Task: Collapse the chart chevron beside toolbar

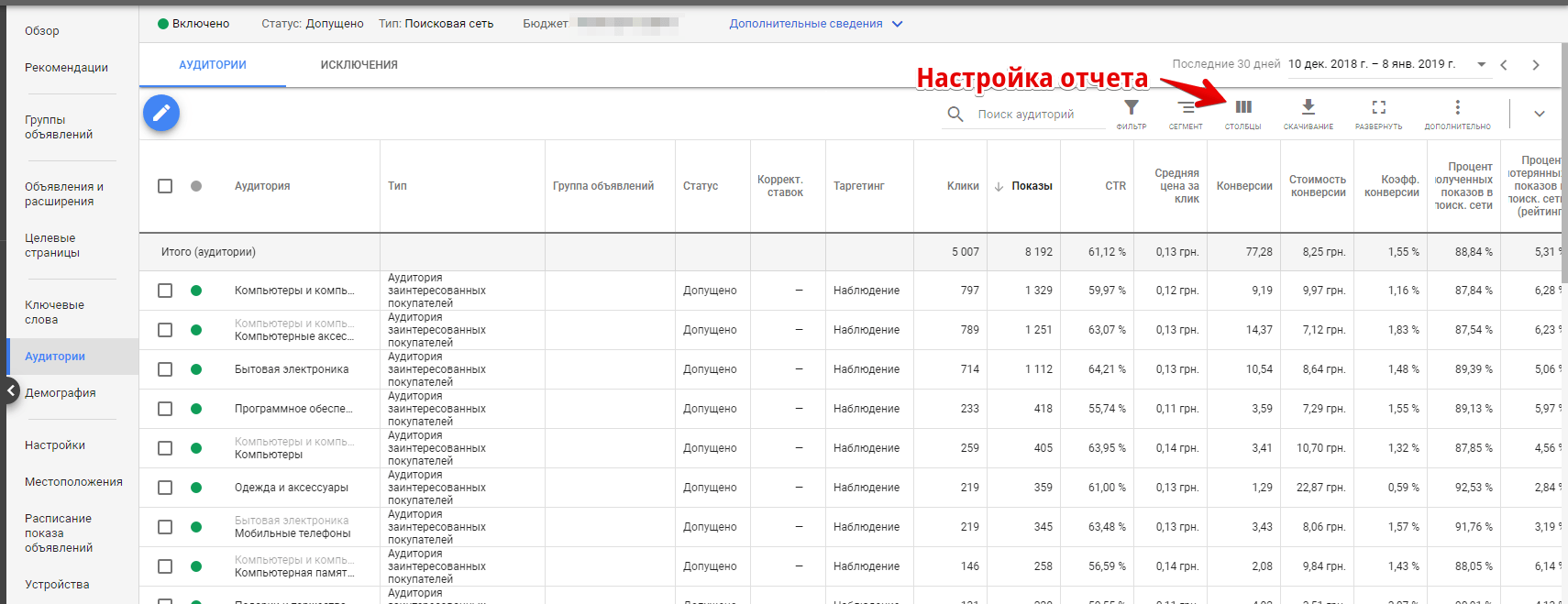Action: [x=1540, y=114]
